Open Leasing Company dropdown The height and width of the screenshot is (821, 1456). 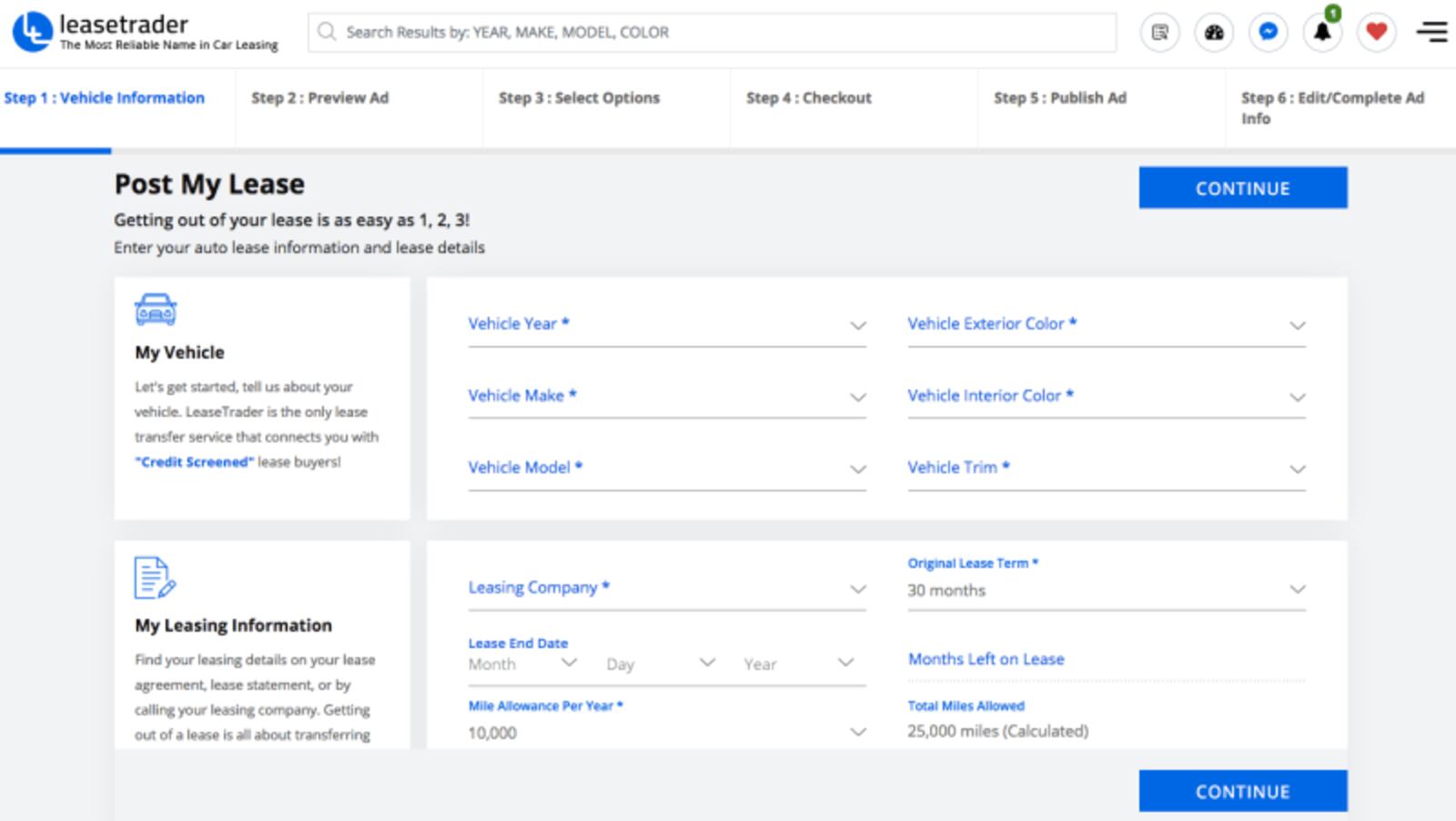click(667, 589)
